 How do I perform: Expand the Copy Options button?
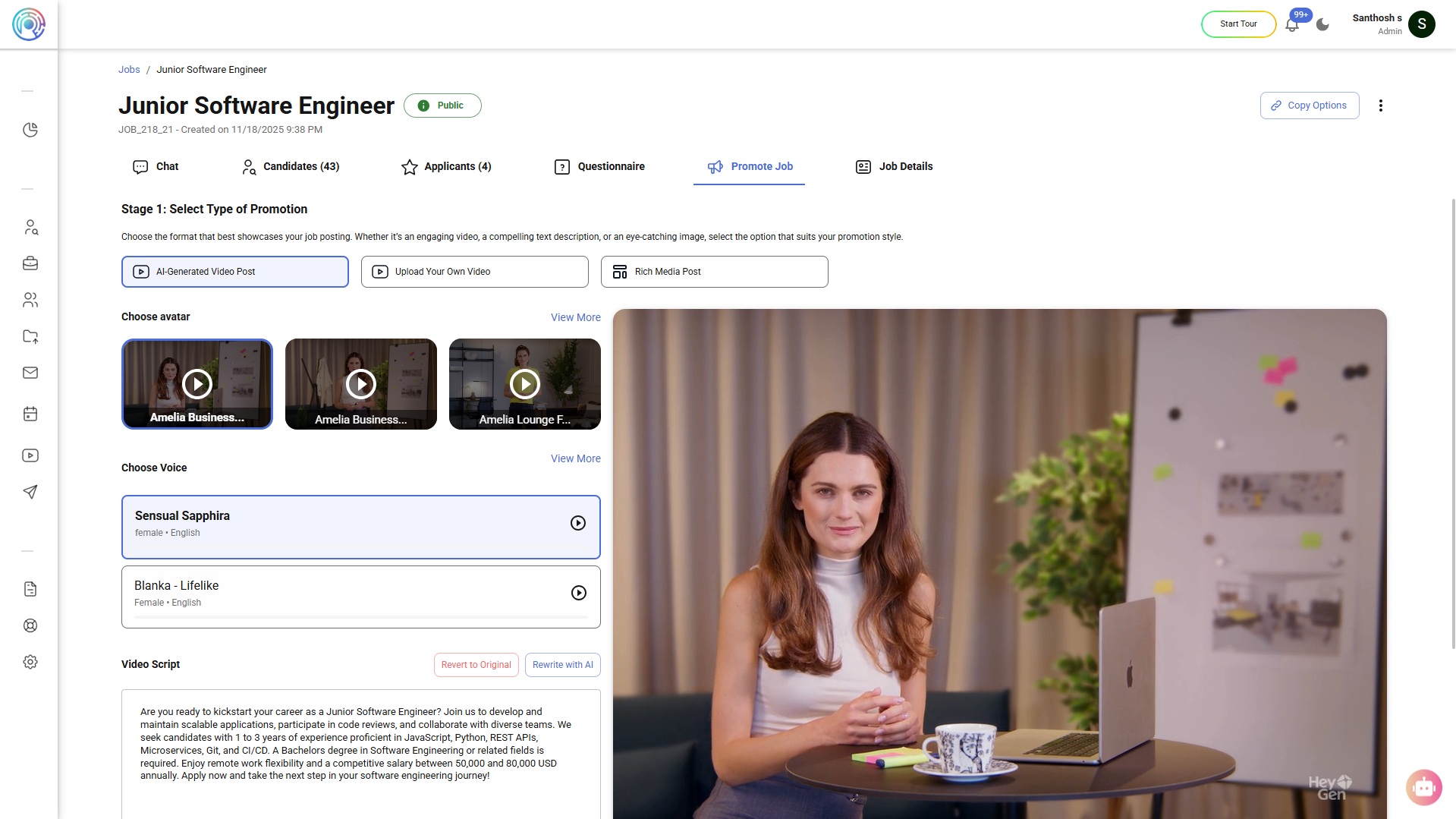point(1309,106)
